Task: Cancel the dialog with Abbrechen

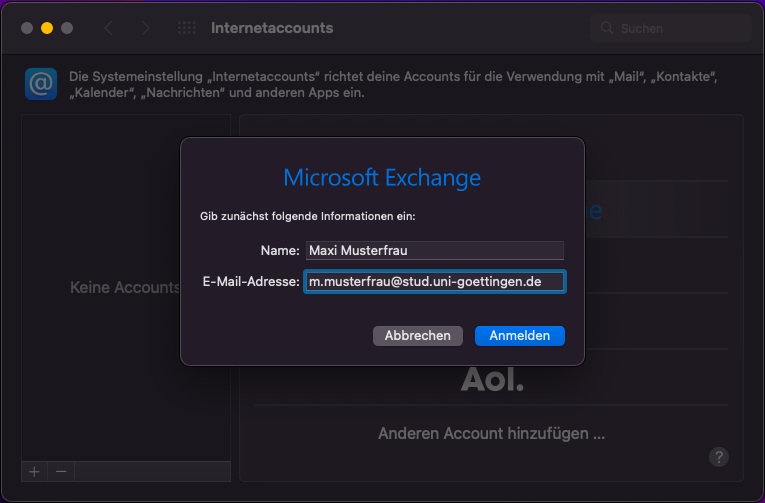Action: click(418, 336)
